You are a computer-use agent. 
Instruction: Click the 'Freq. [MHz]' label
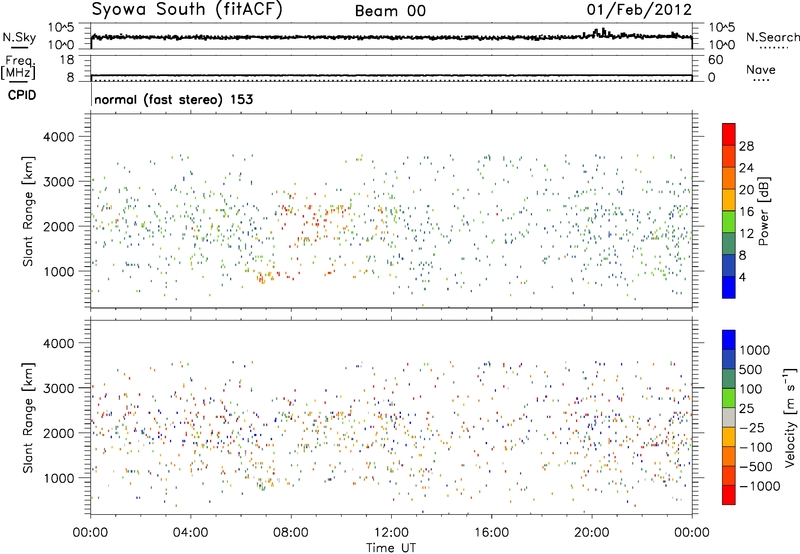[18, 67]
